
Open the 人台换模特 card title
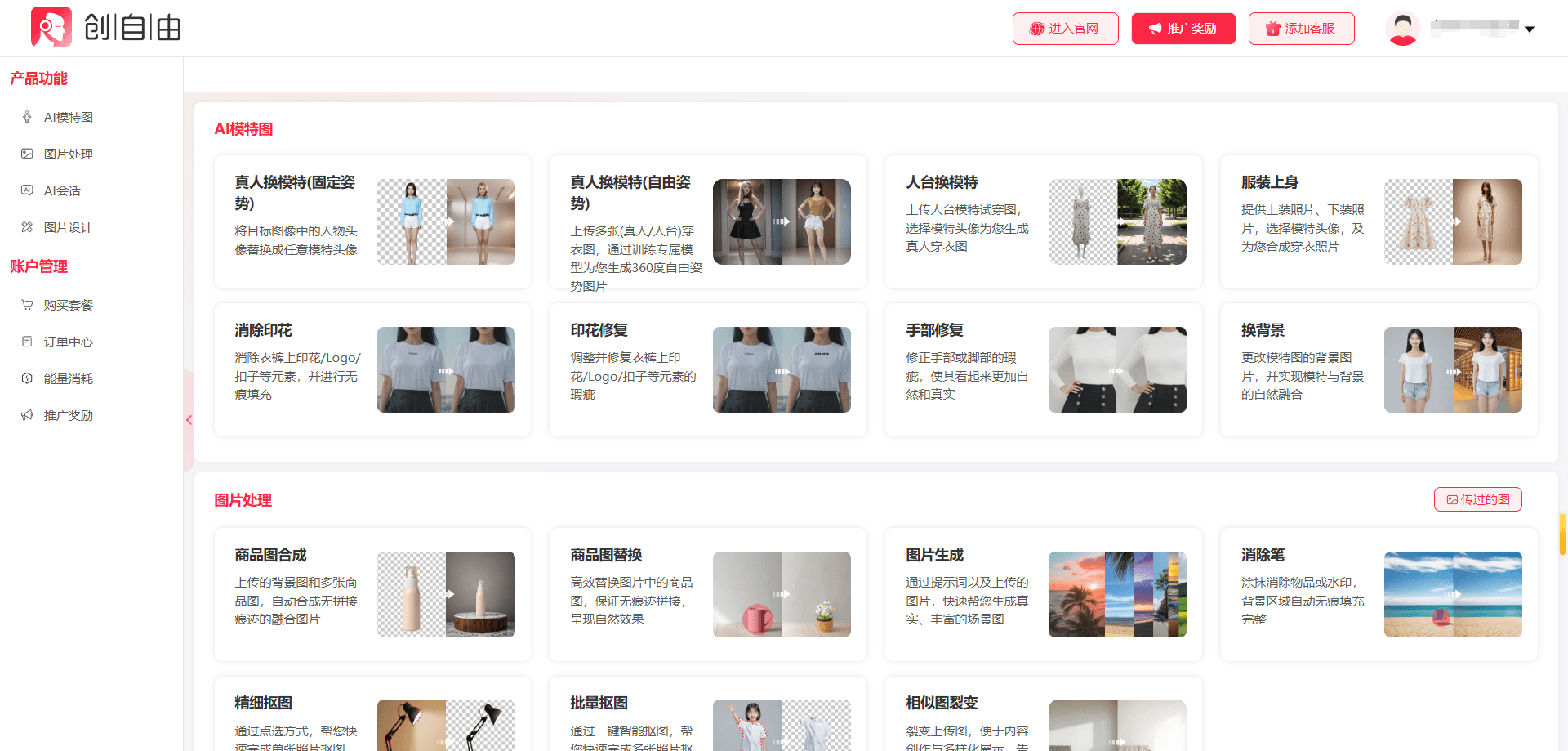click(942, 182)
